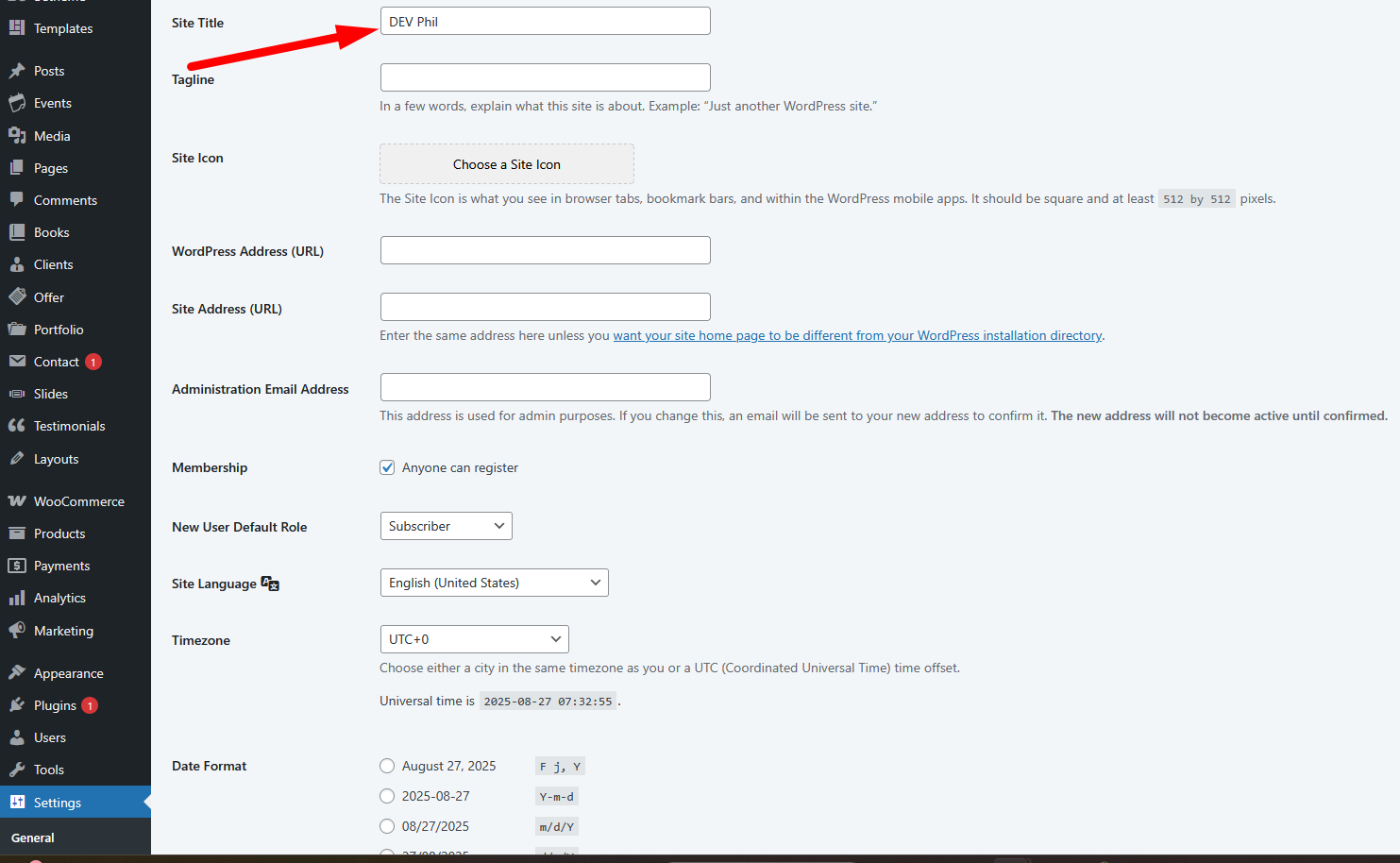Click the translation icon beside Site Language
The image size is (1400, 863).
tap(270, 584)
